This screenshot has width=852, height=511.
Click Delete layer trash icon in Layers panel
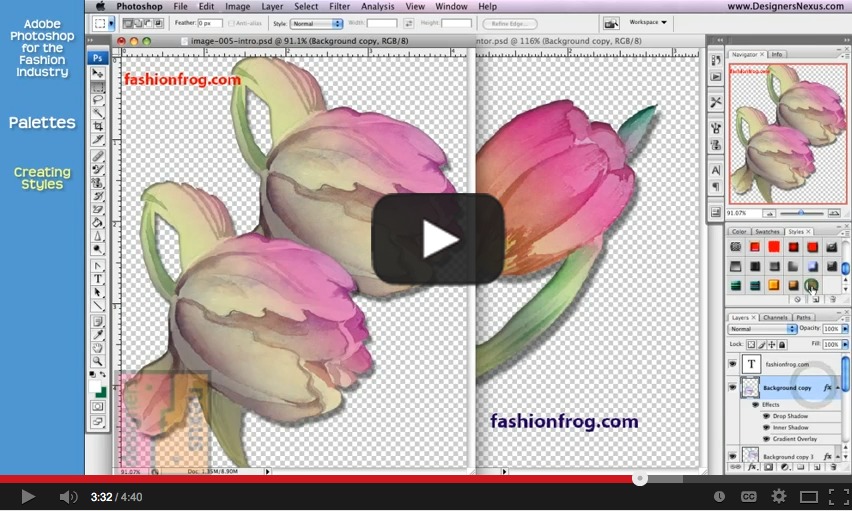(833, 467)
